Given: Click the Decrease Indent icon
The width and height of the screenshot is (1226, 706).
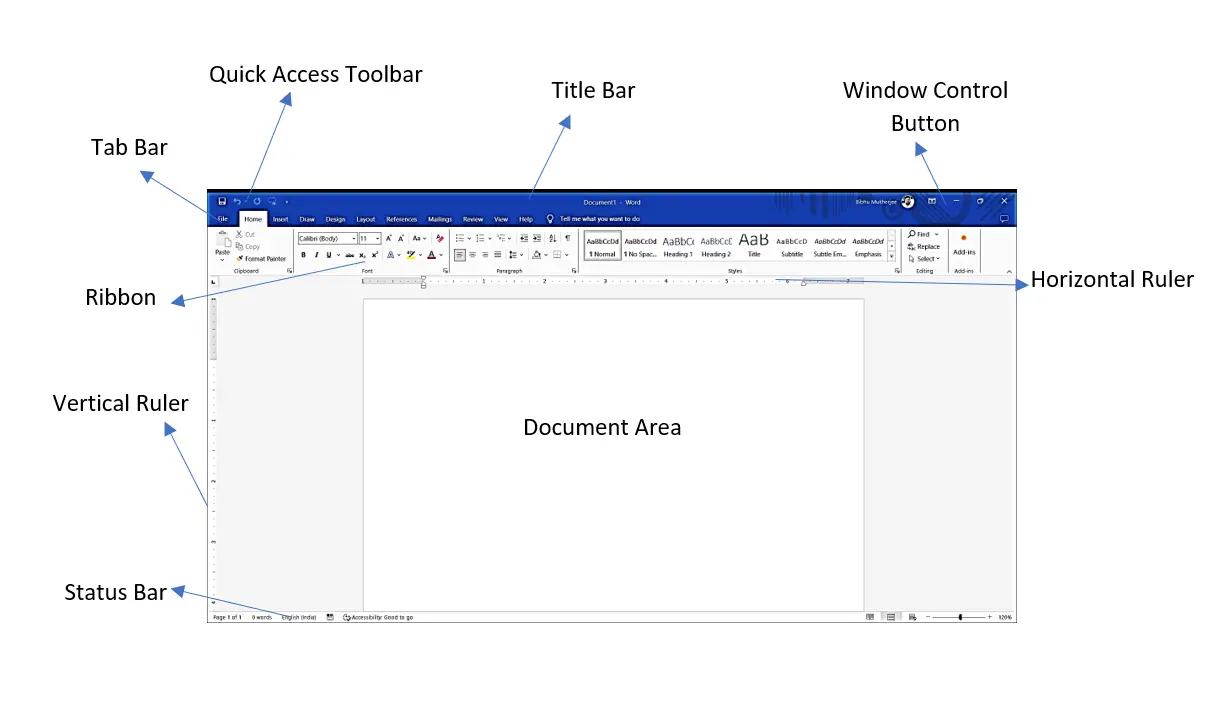Looking at the screenshot, I should [524, 239].
